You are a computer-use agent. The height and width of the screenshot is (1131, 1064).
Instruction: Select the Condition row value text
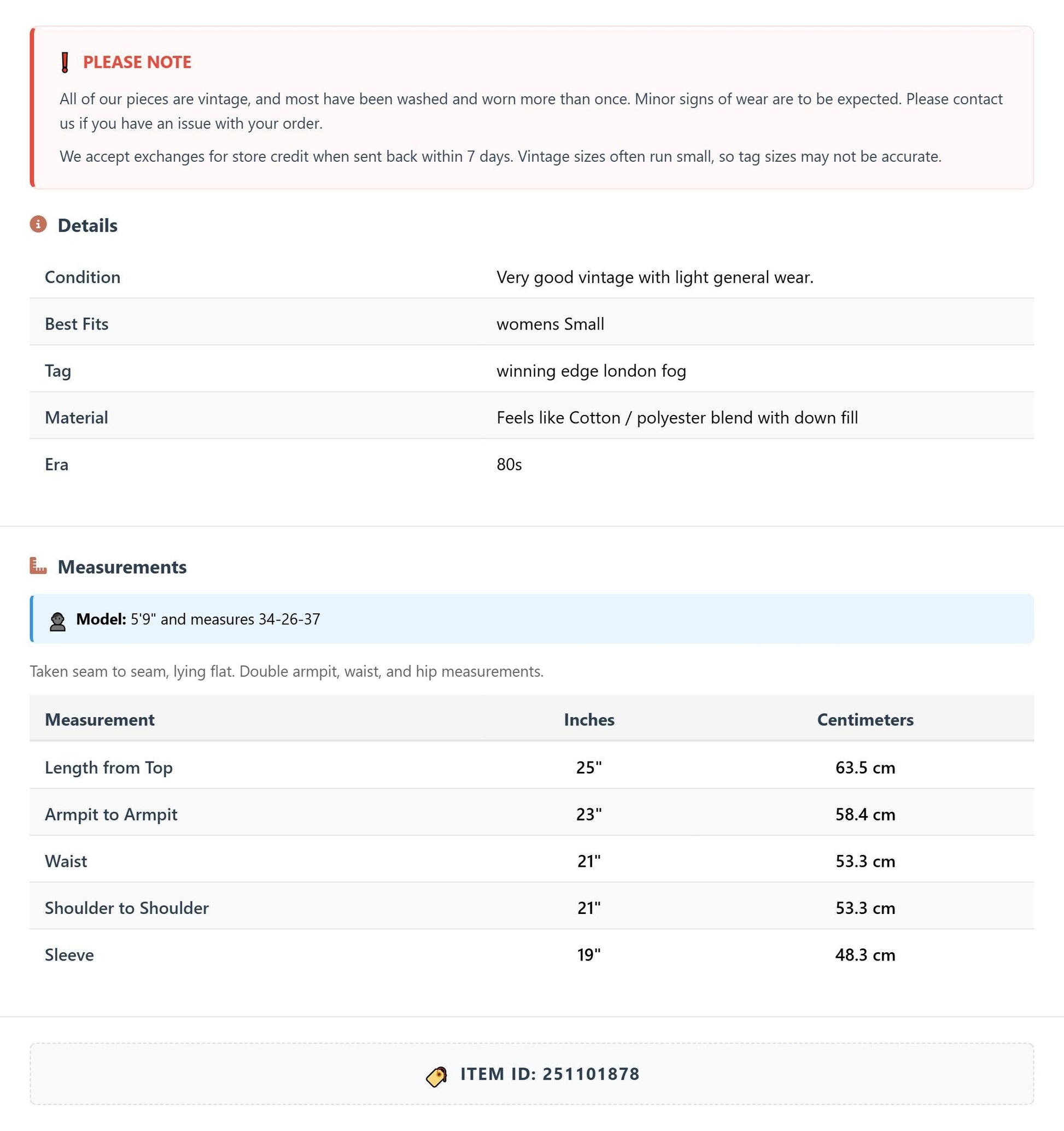coord(655,277)
